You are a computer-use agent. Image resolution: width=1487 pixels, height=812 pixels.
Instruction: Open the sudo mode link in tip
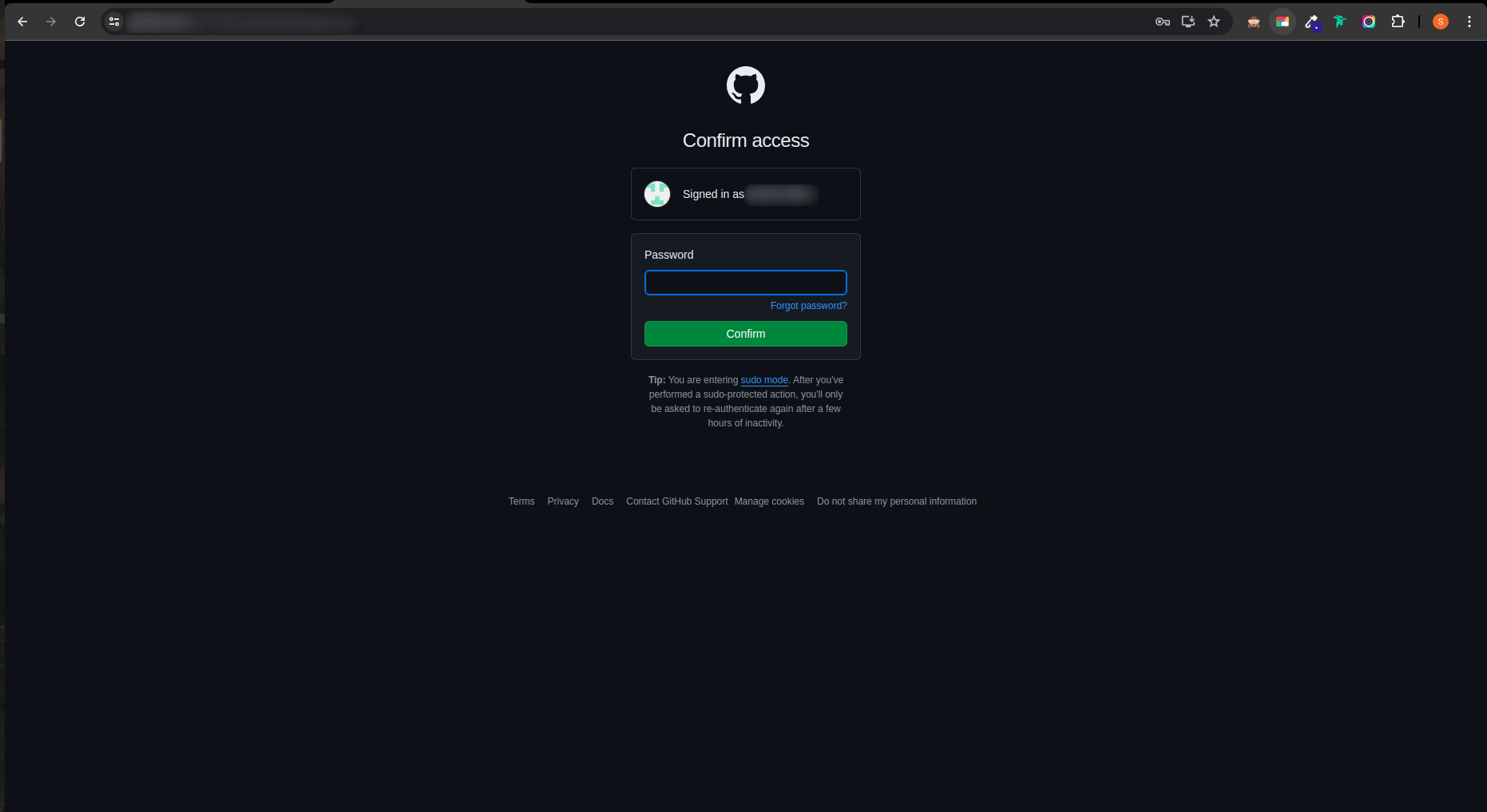(764, 380)
